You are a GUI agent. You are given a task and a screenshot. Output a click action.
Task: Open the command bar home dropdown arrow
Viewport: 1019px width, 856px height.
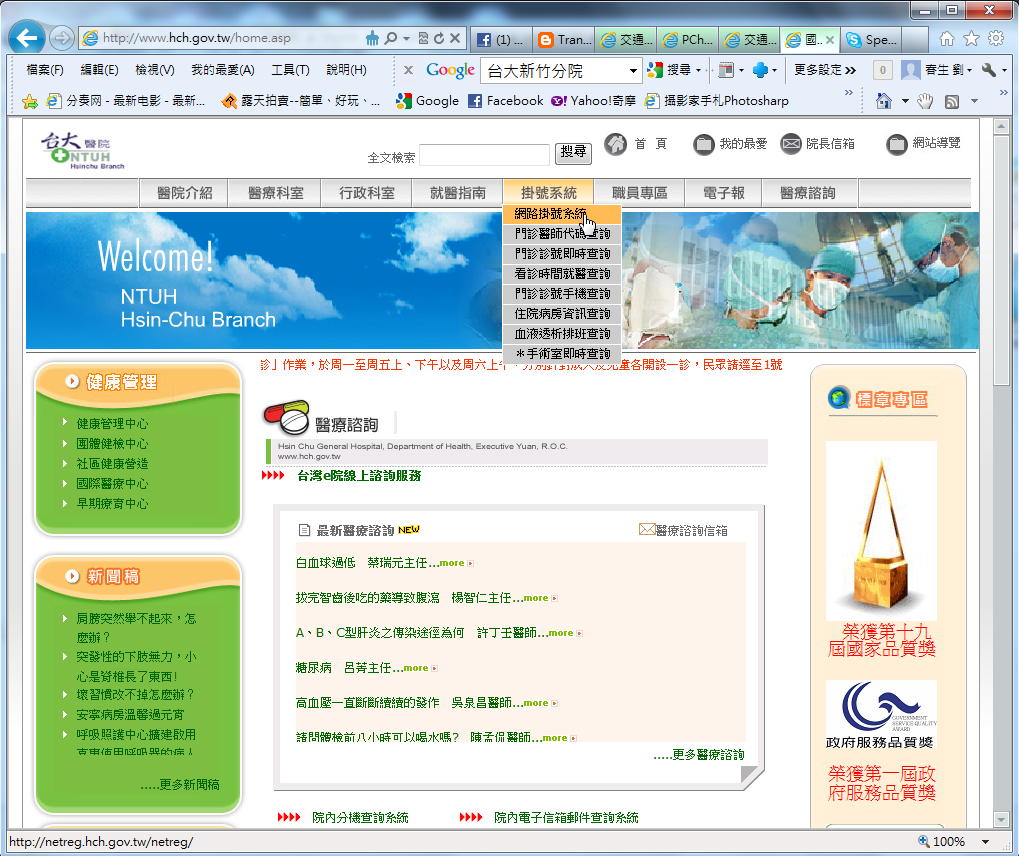click(x=905, y=101)
